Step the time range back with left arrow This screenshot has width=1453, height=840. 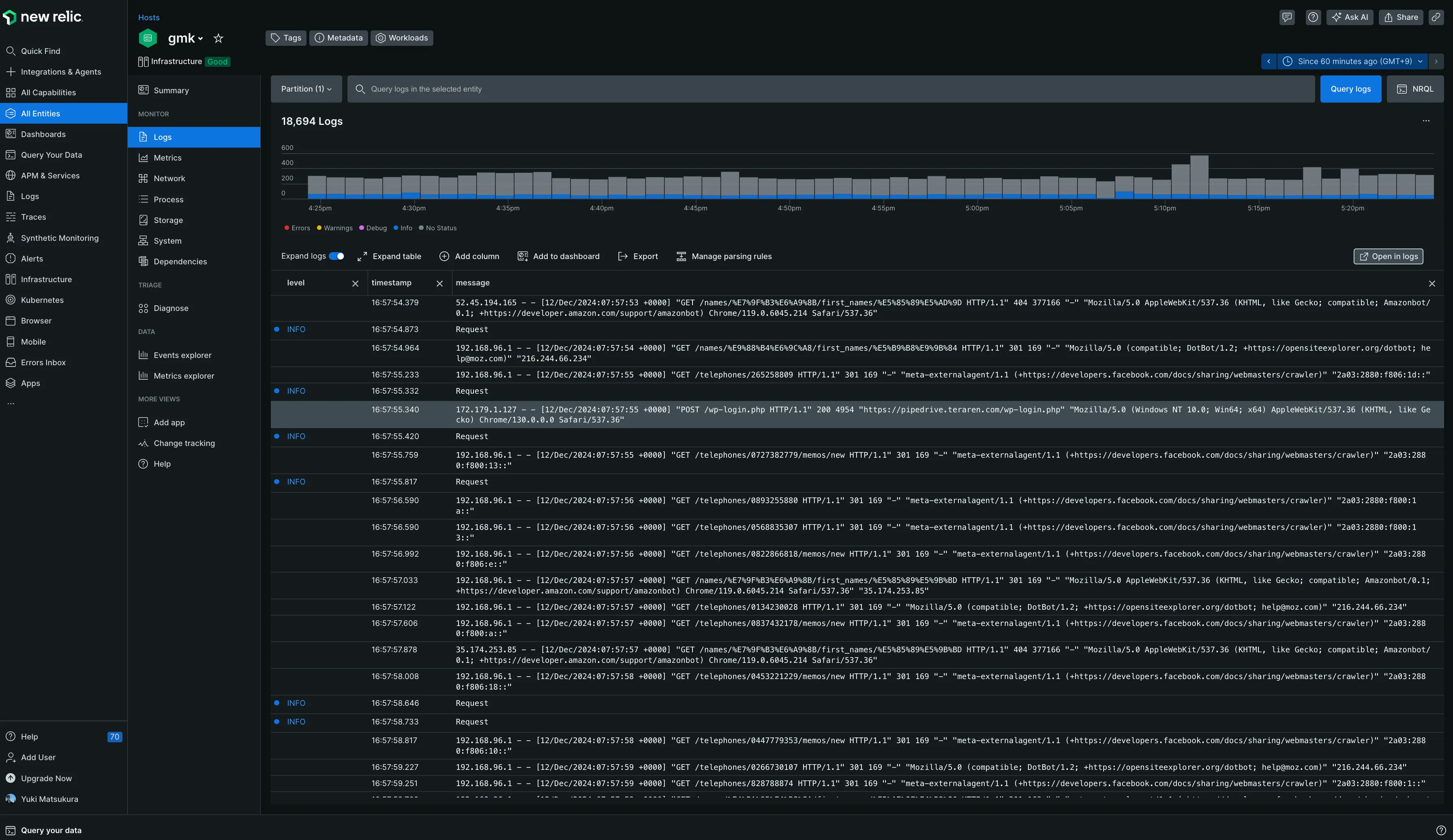coord(1269,62)
